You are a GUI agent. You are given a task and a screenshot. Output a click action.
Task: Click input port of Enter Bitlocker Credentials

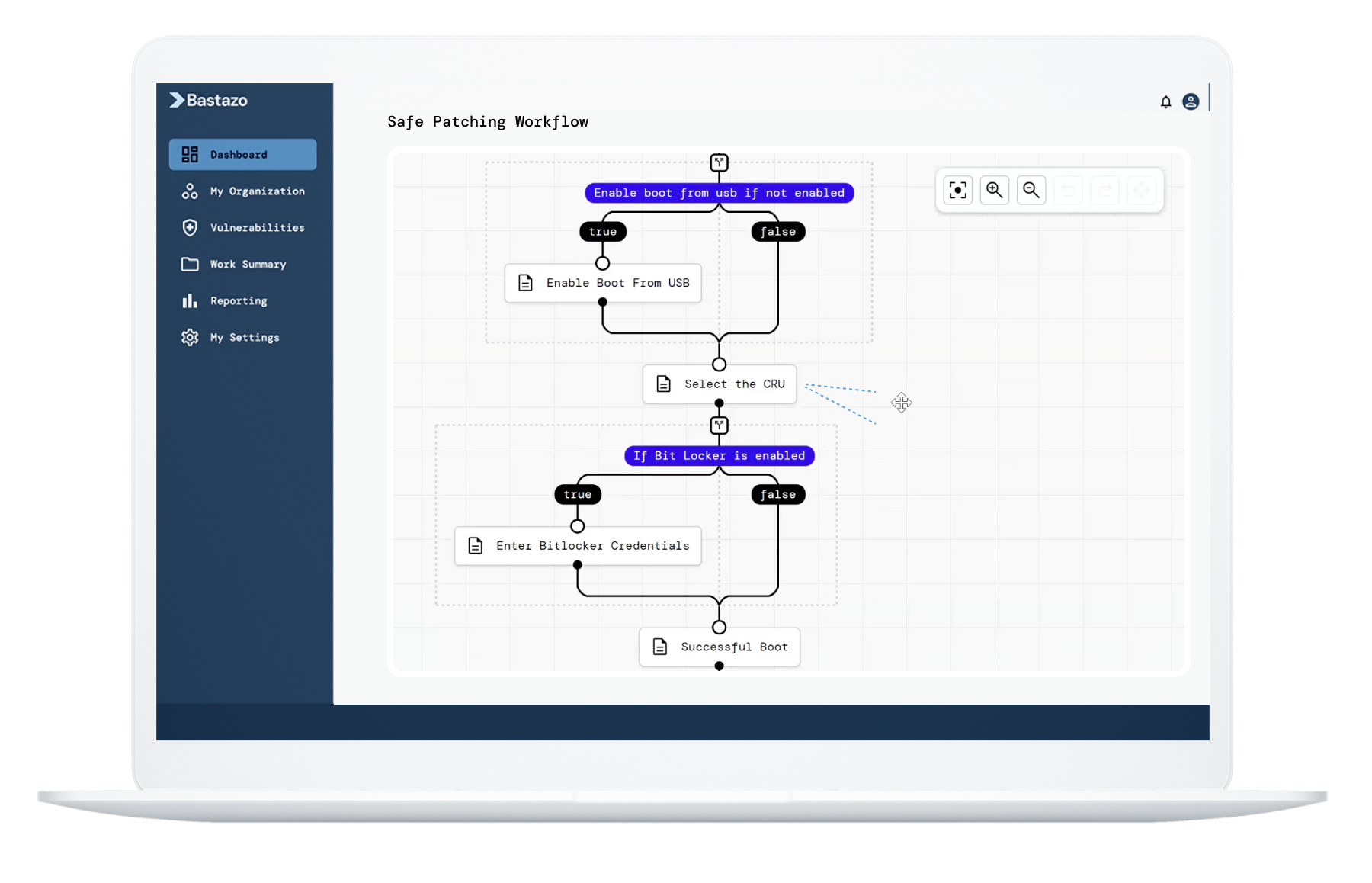click(578, 526)
